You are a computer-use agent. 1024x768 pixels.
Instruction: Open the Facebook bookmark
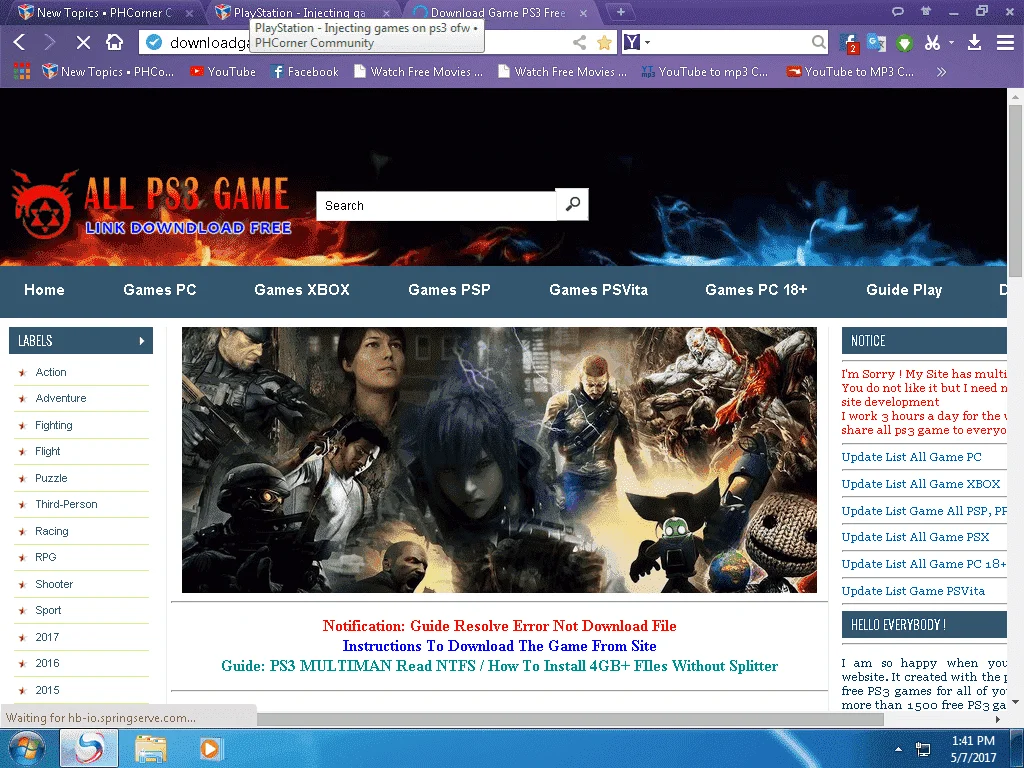[x=304, y=72]
